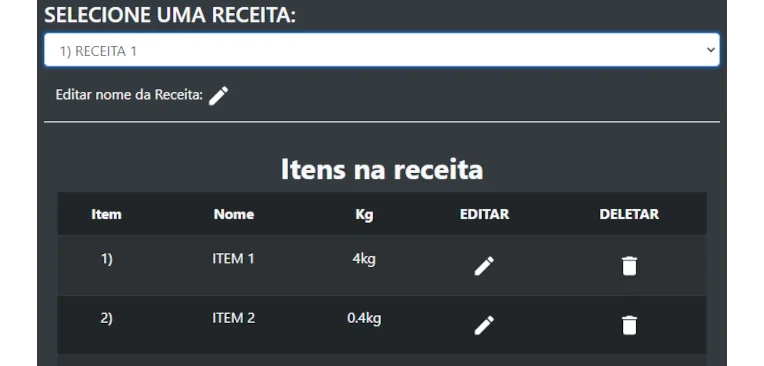Select the 'ITEM 2' name cell
764x366 pixels.
[233, 318]
